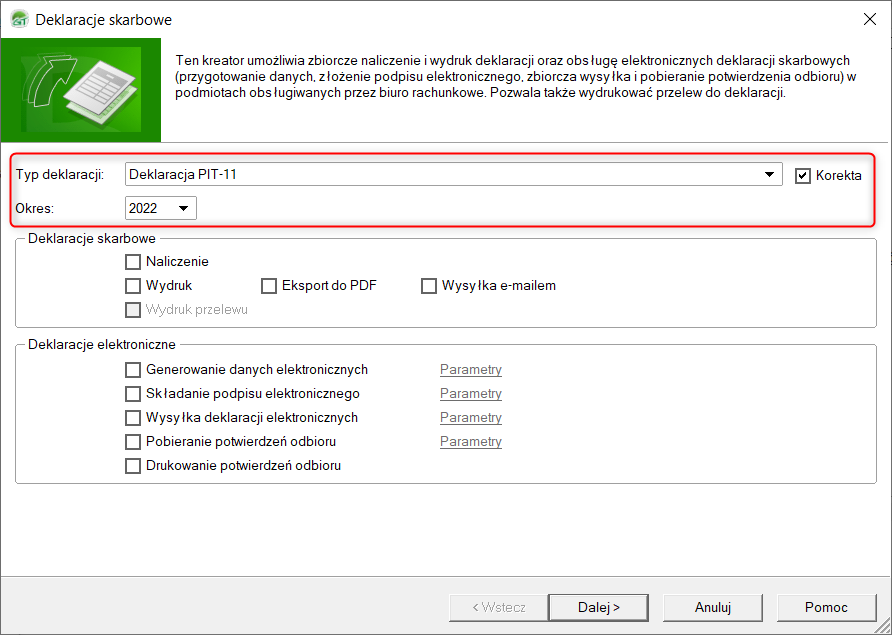
Task: Click the Anuluj button
Action: pos(712,608)
